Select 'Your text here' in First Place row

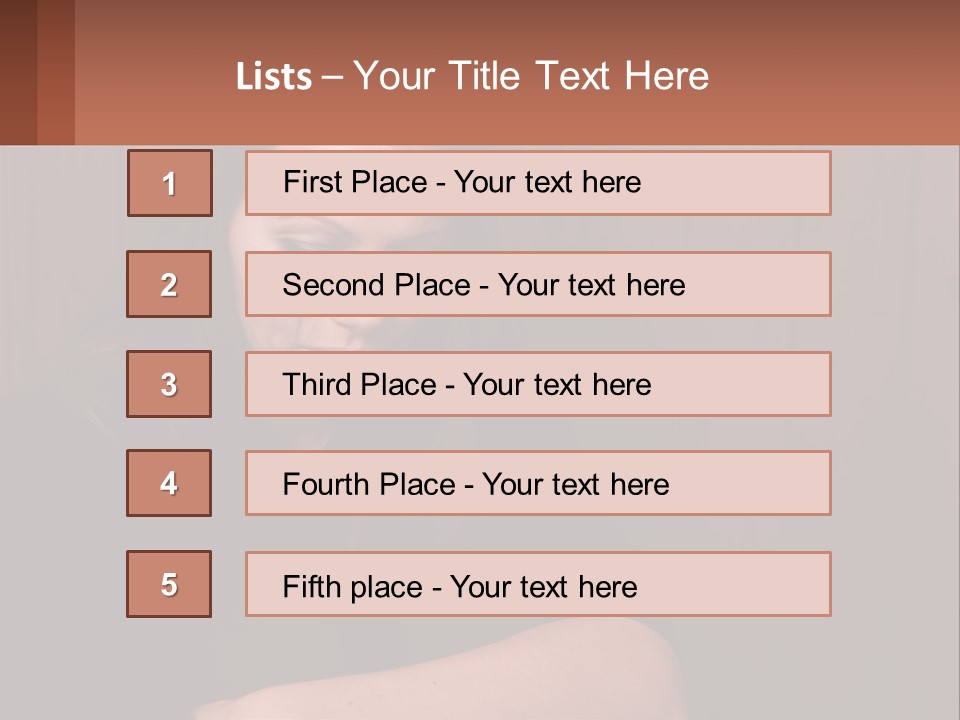tap(547, 182)
